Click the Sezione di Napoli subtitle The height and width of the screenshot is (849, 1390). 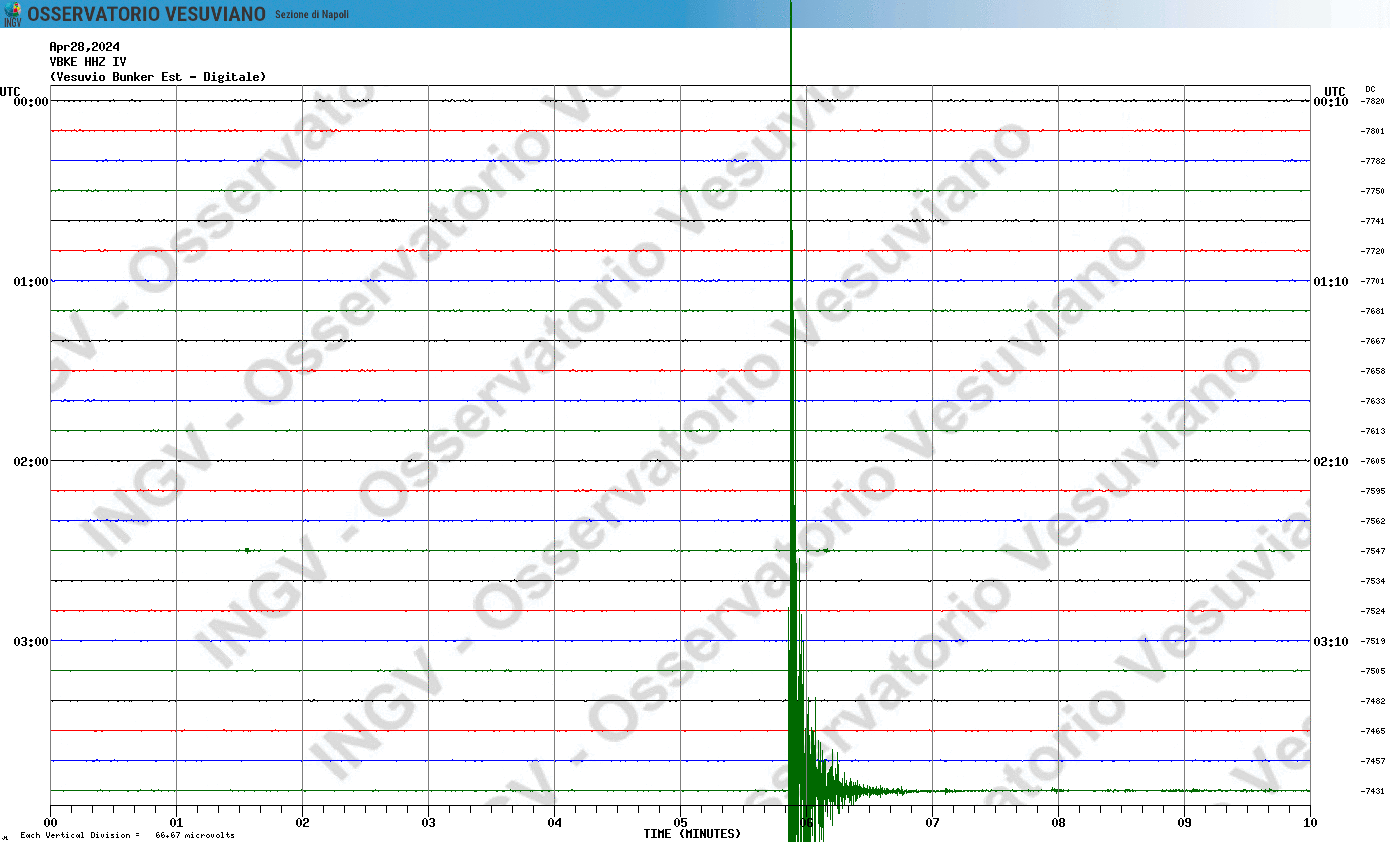(x=312, y=15)
